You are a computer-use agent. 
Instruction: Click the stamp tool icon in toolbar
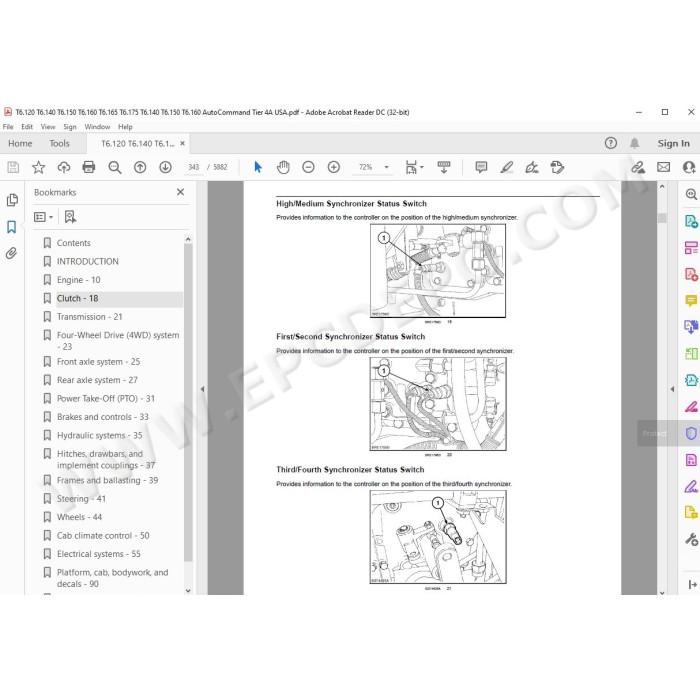[557, 167]
